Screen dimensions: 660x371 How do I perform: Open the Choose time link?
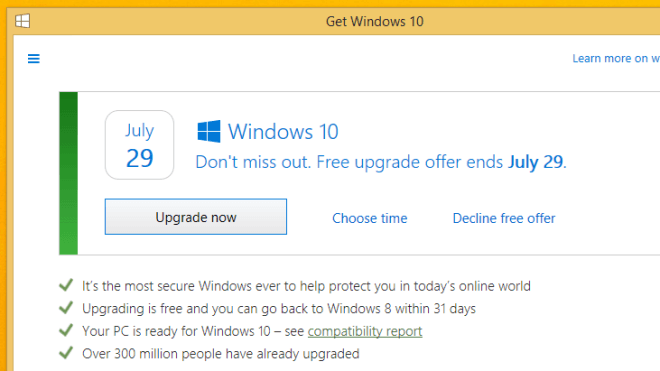coord(370,218)
